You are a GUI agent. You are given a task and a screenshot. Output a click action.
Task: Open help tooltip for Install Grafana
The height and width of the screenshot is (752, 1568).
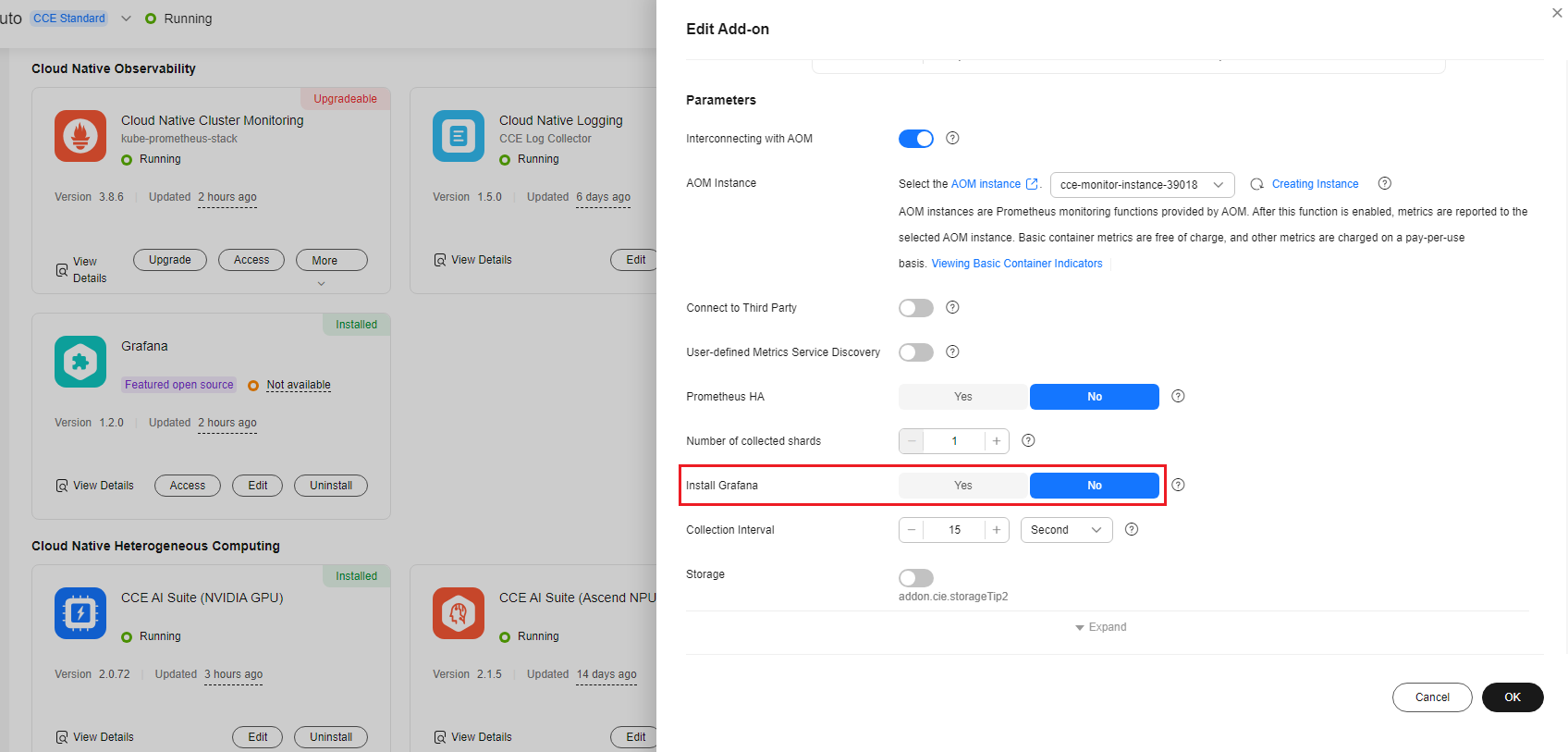coord(1178,485)
